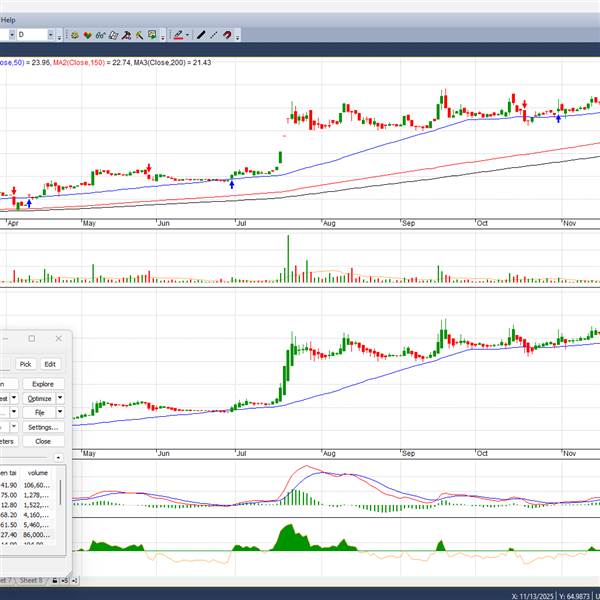Switch to the Sheet 8 tab
Screen dimensions: 600x600
point(31,580)
